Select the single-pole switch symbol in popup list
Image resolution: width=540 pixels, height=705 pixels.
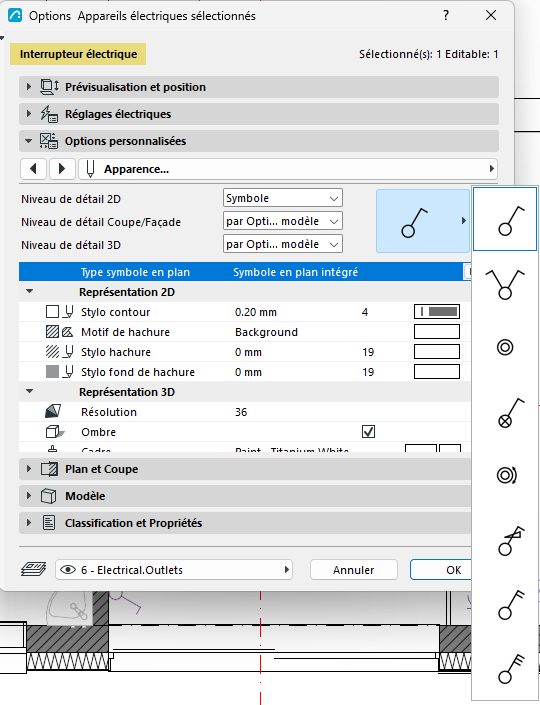pos(505,219)
